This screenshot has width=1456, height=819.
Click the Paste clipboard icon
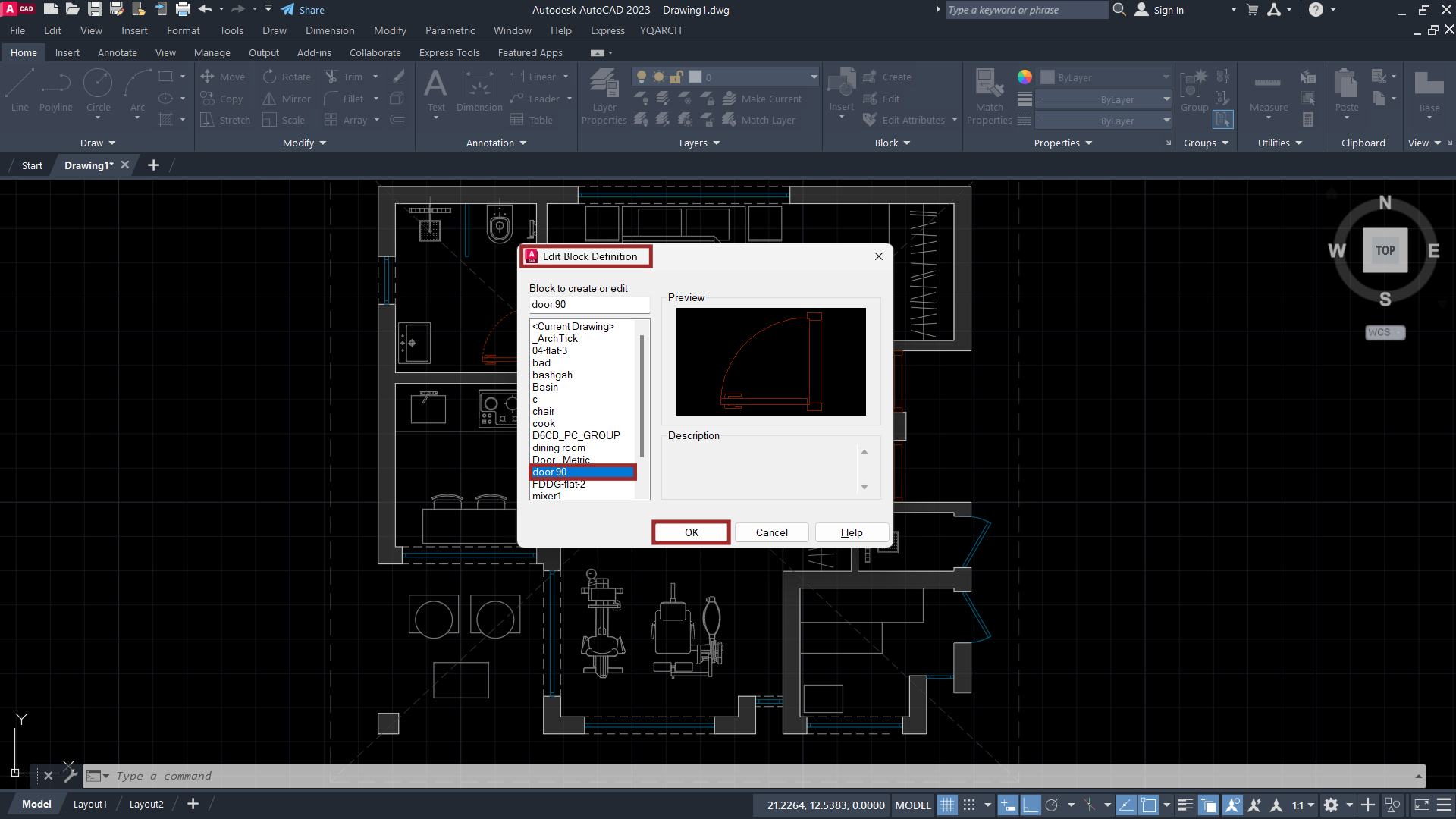tap(1346, 83)
